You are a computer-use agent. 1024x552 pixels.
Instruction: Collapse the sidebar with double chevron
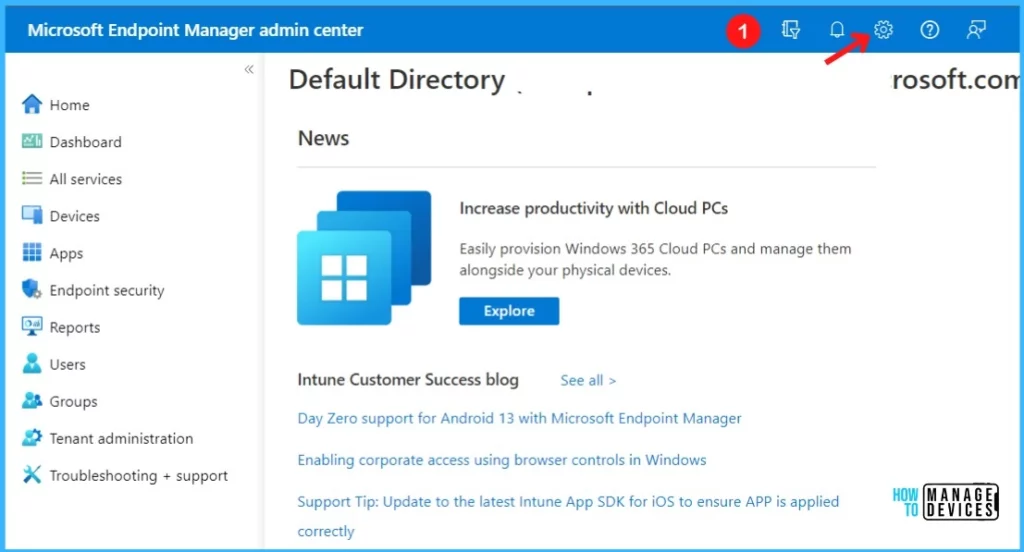pos(249,69)
